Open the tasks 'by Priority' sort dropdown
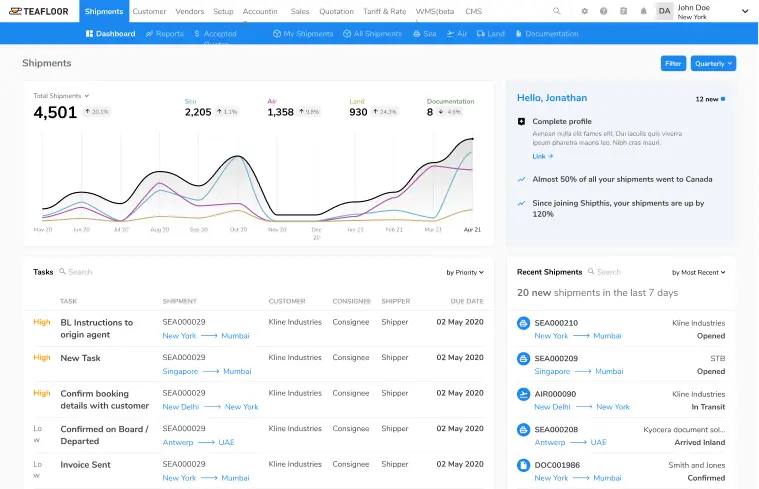Viewport: 759px width, 489px height. [465, 272]
